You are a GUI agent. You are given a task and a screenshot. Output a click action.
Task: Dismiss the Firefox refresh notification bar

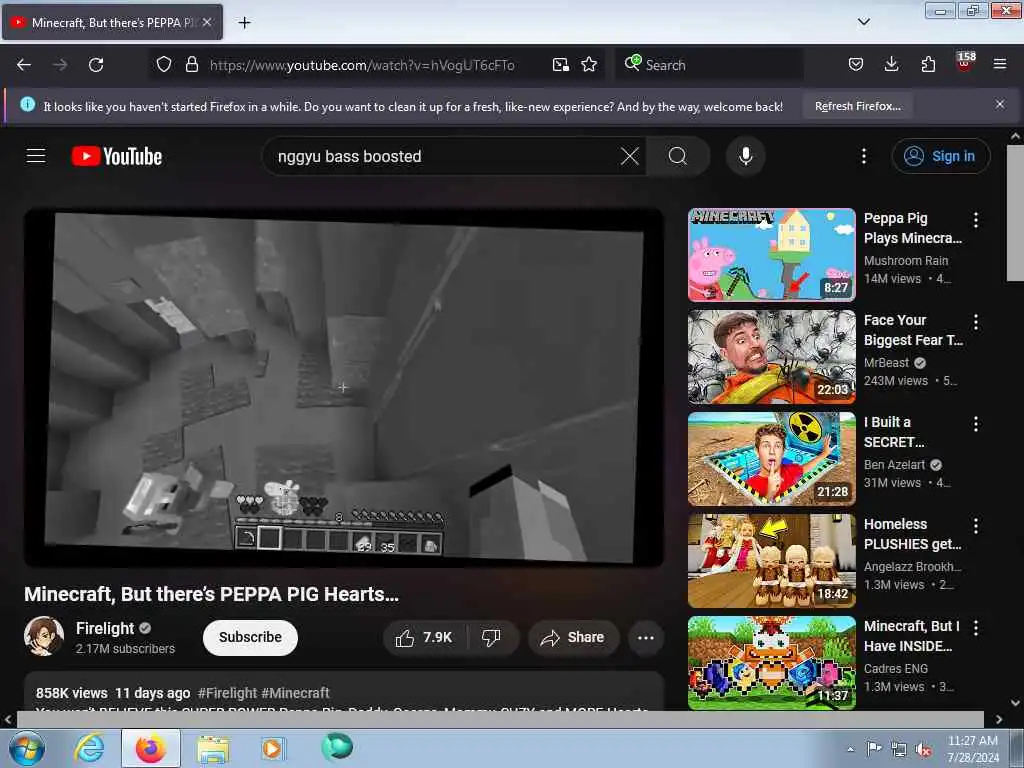tap(1000, 104)
